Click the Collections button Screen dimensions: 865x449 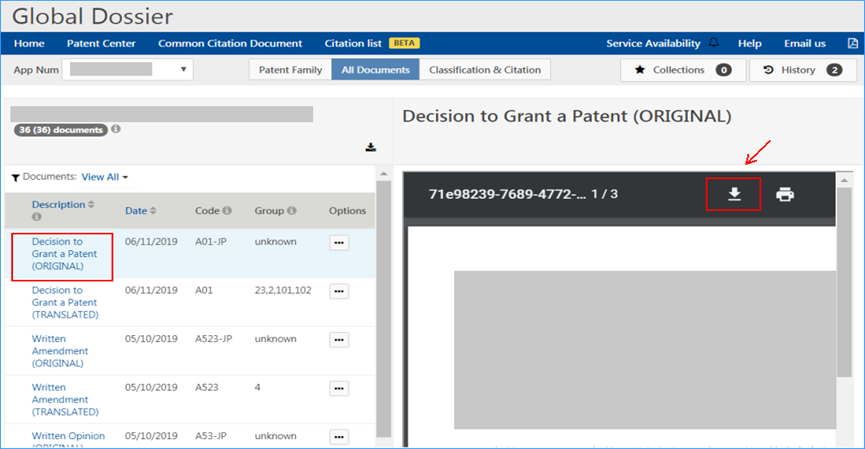[683, 70]
